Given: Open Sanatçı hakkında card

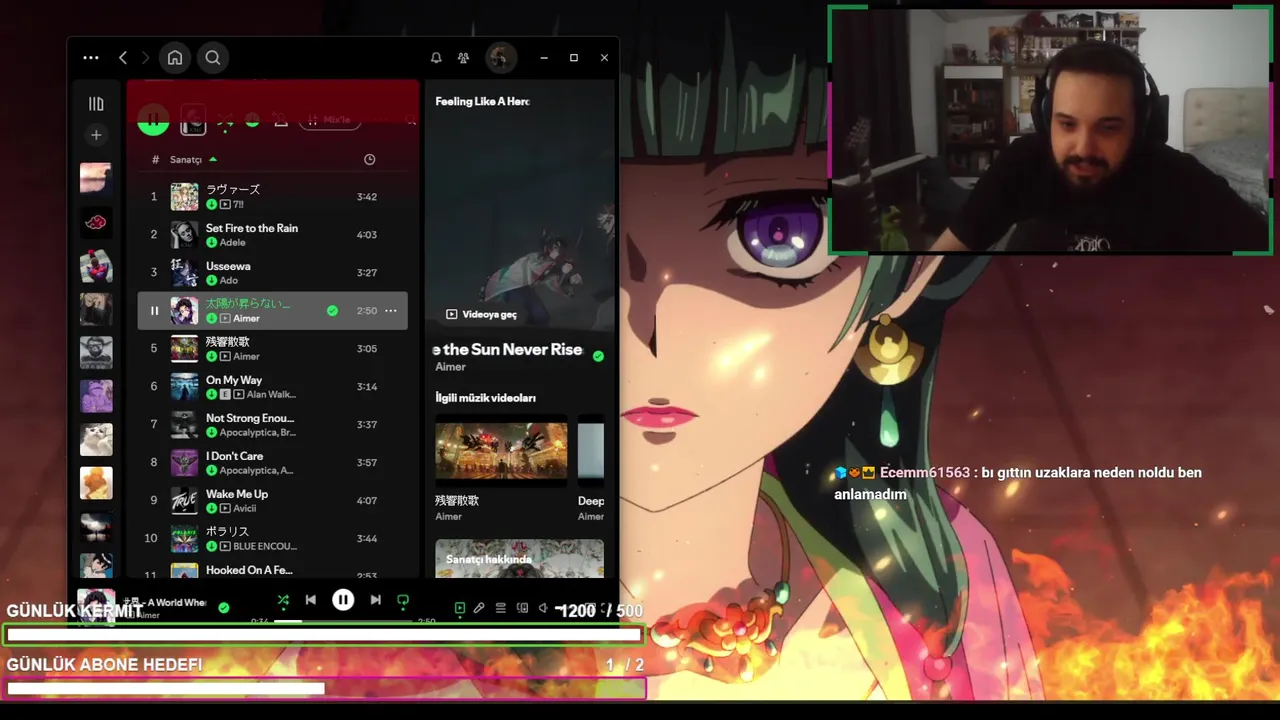Looking at the screenshot, I should (519, 559).
